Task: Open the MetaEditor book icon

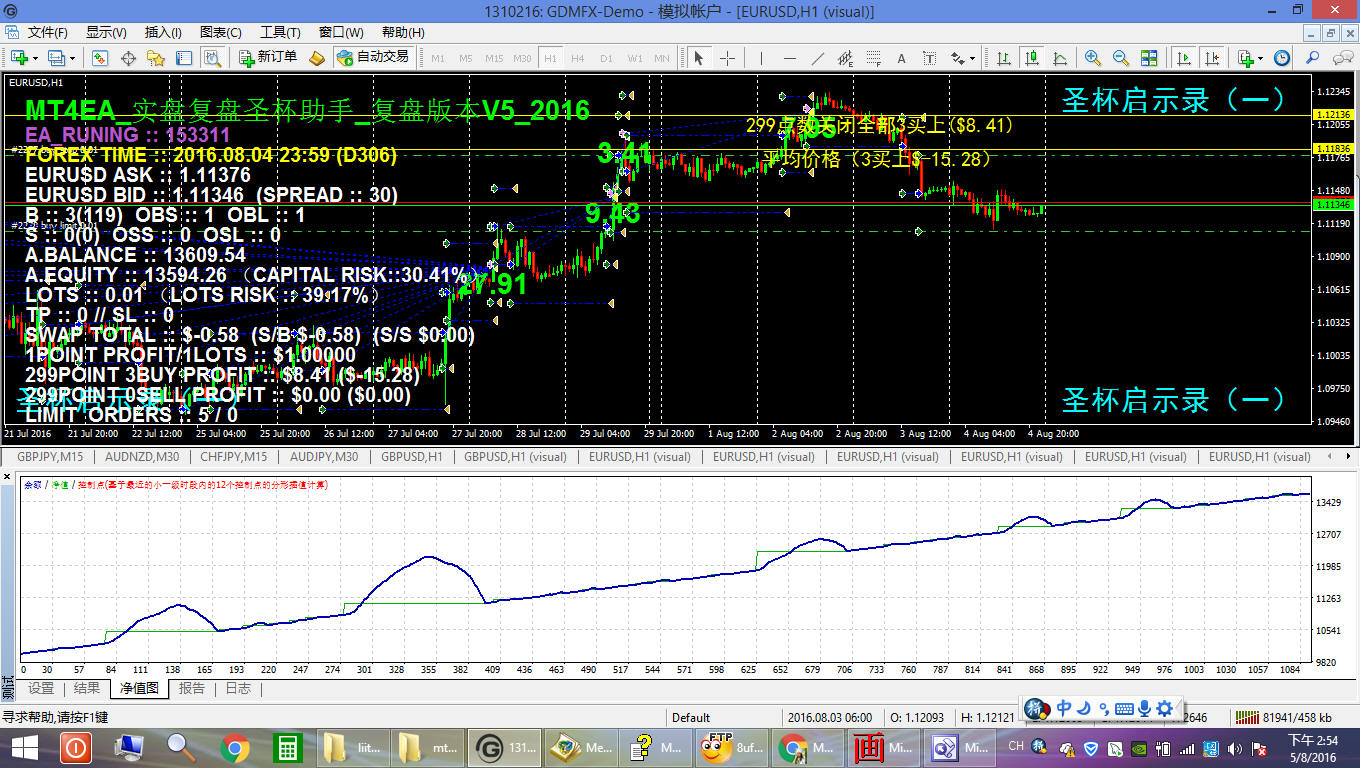Action: tap(317, 58)
